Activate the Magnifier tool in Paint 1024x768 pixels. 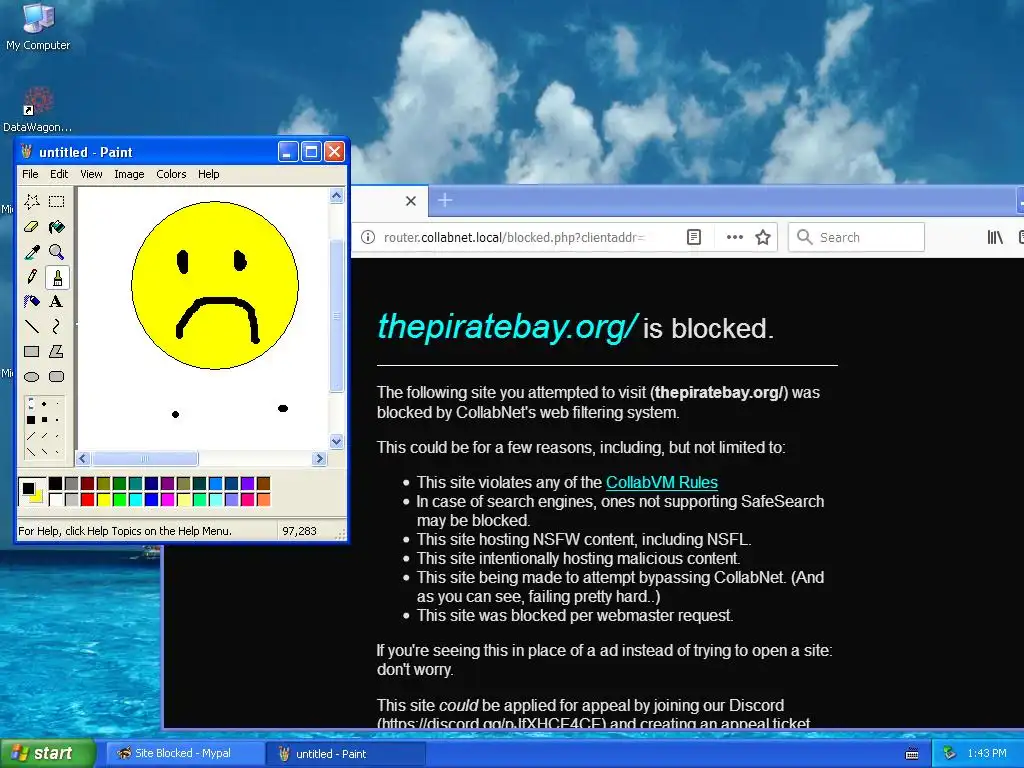tap(57, 252)
